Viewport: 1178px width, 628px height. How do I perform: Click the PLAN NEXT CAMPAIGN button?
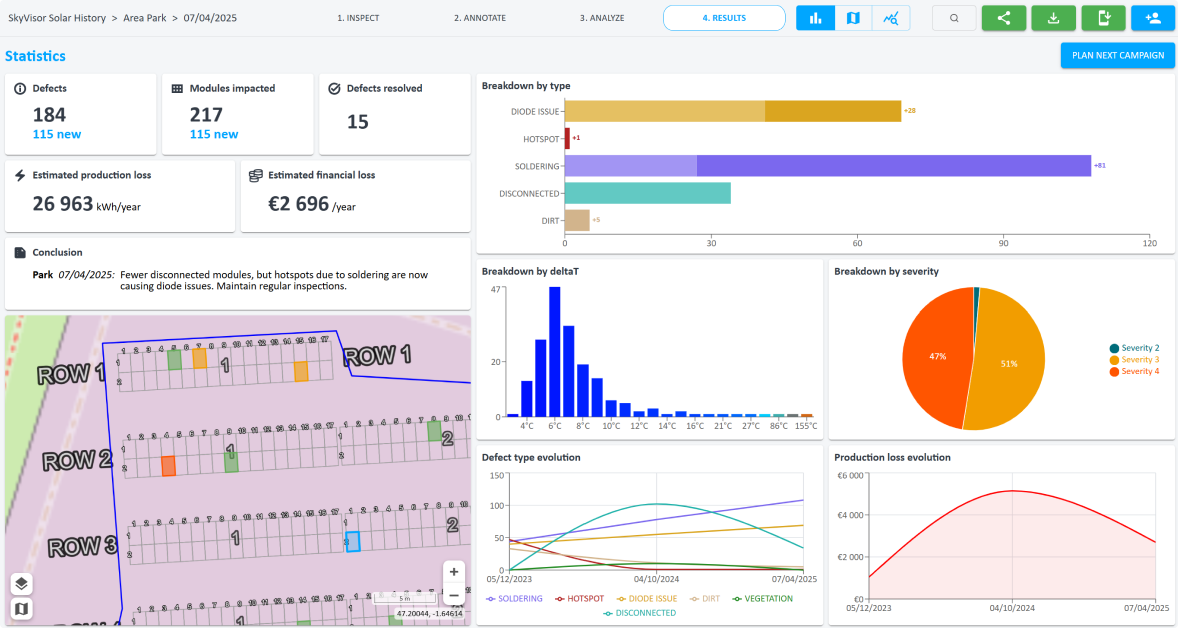click(x=1118, y=56)
